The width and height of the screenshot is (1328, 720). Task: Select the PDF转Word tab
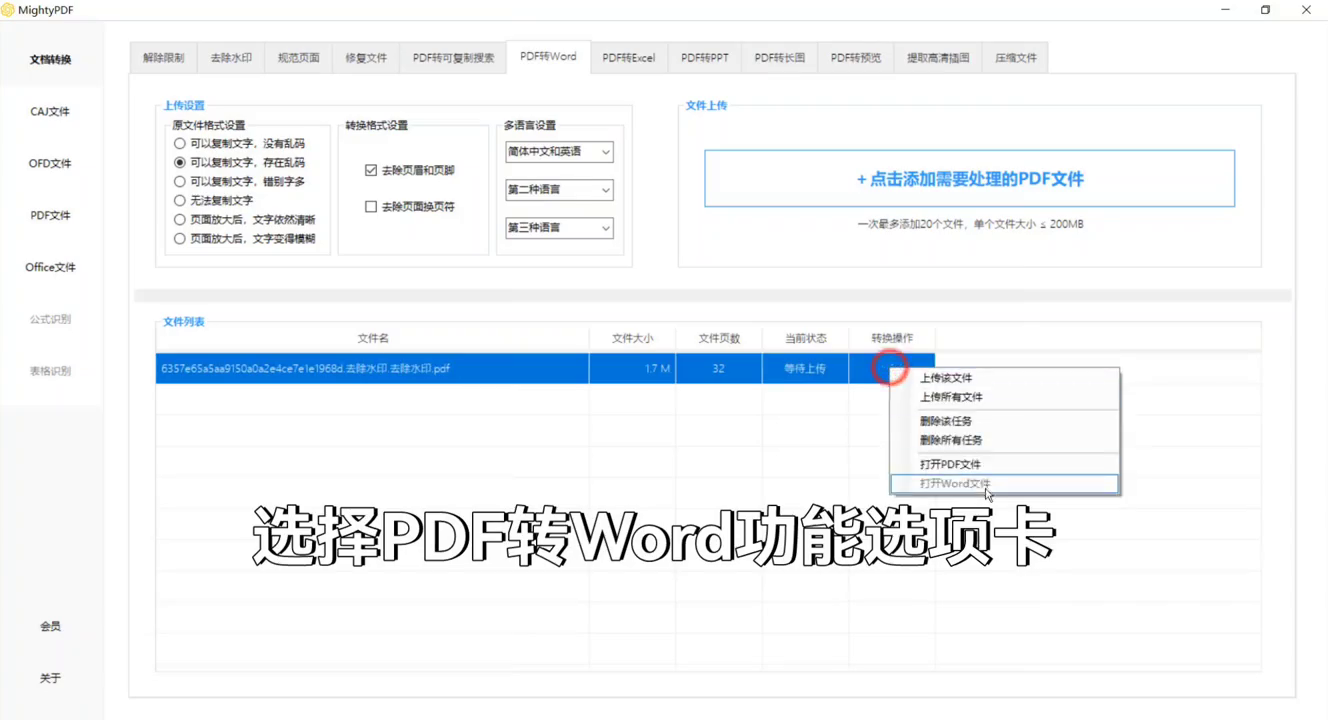click(548, 56)
